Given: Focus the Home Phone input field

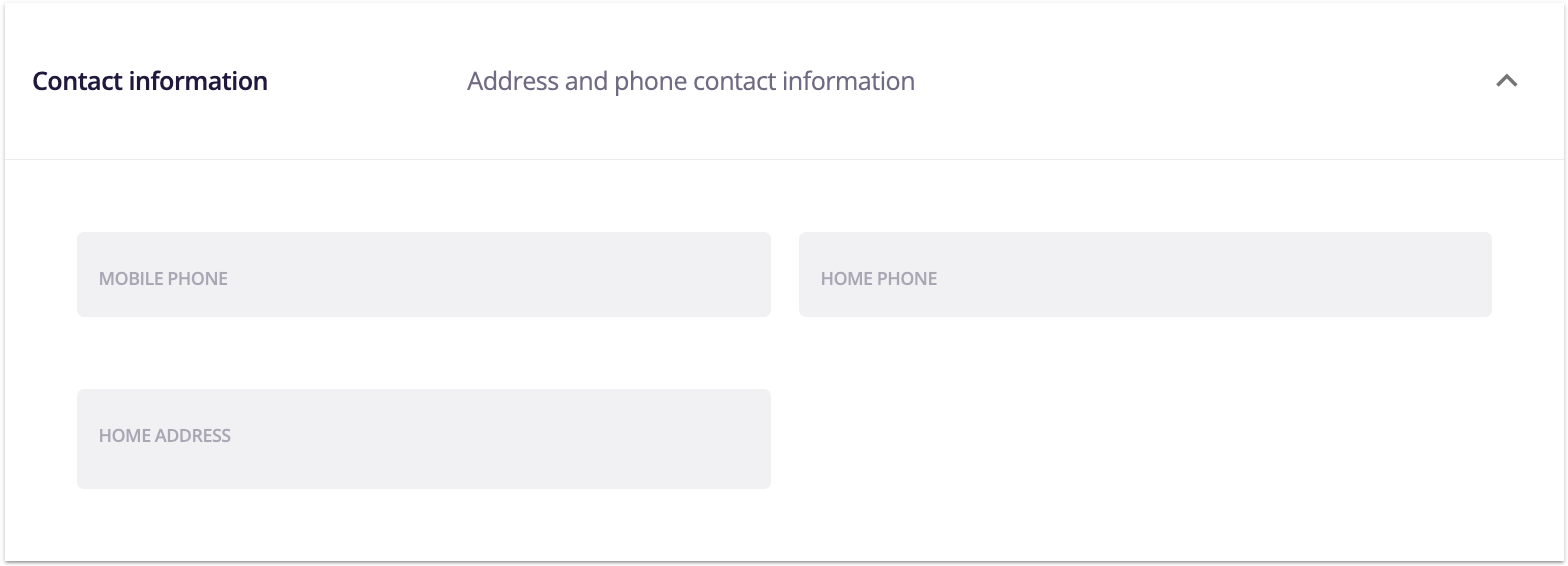Looking at the screenshot, I should 1144,275.
